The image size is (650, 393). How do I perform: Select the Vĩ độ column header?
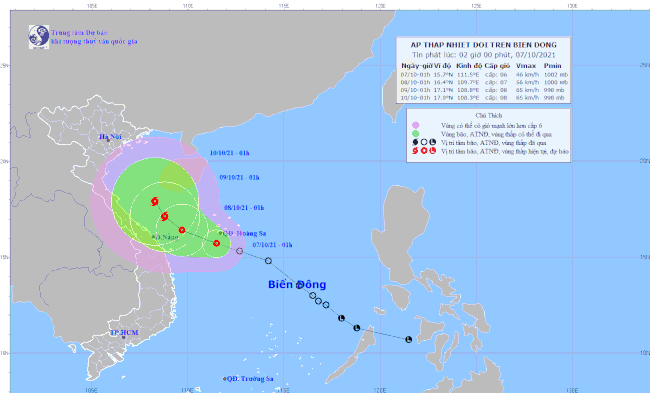coord(442,66)
